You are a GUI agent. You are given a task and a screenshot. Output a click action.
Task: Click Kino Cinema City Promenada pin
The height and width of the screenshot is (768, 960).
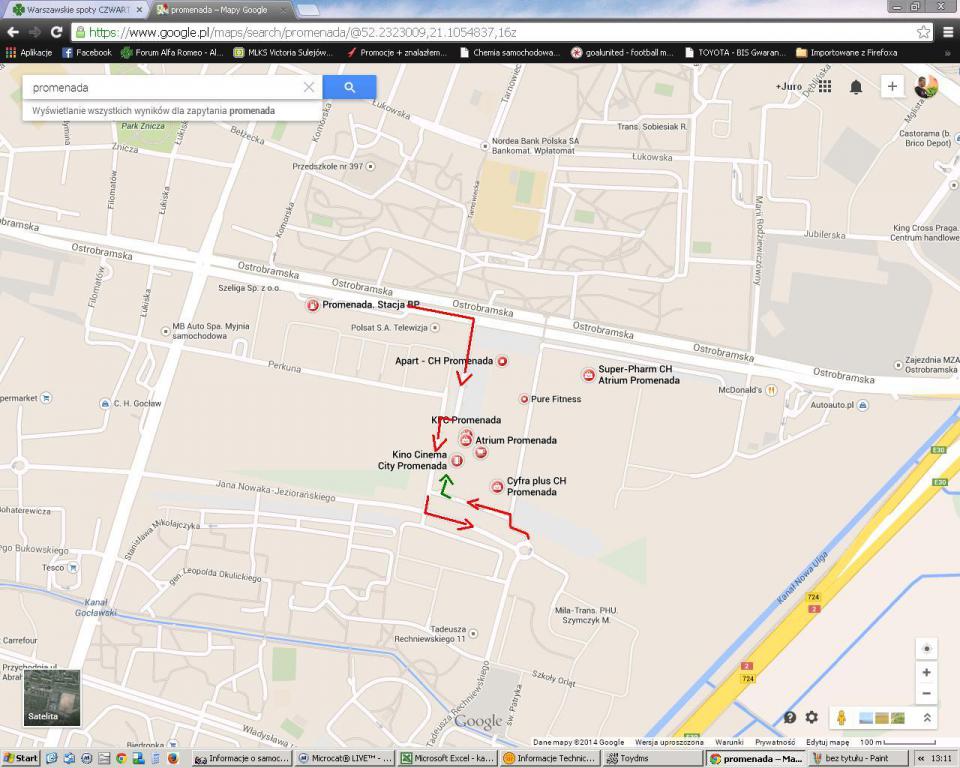(x=457, y=460)
